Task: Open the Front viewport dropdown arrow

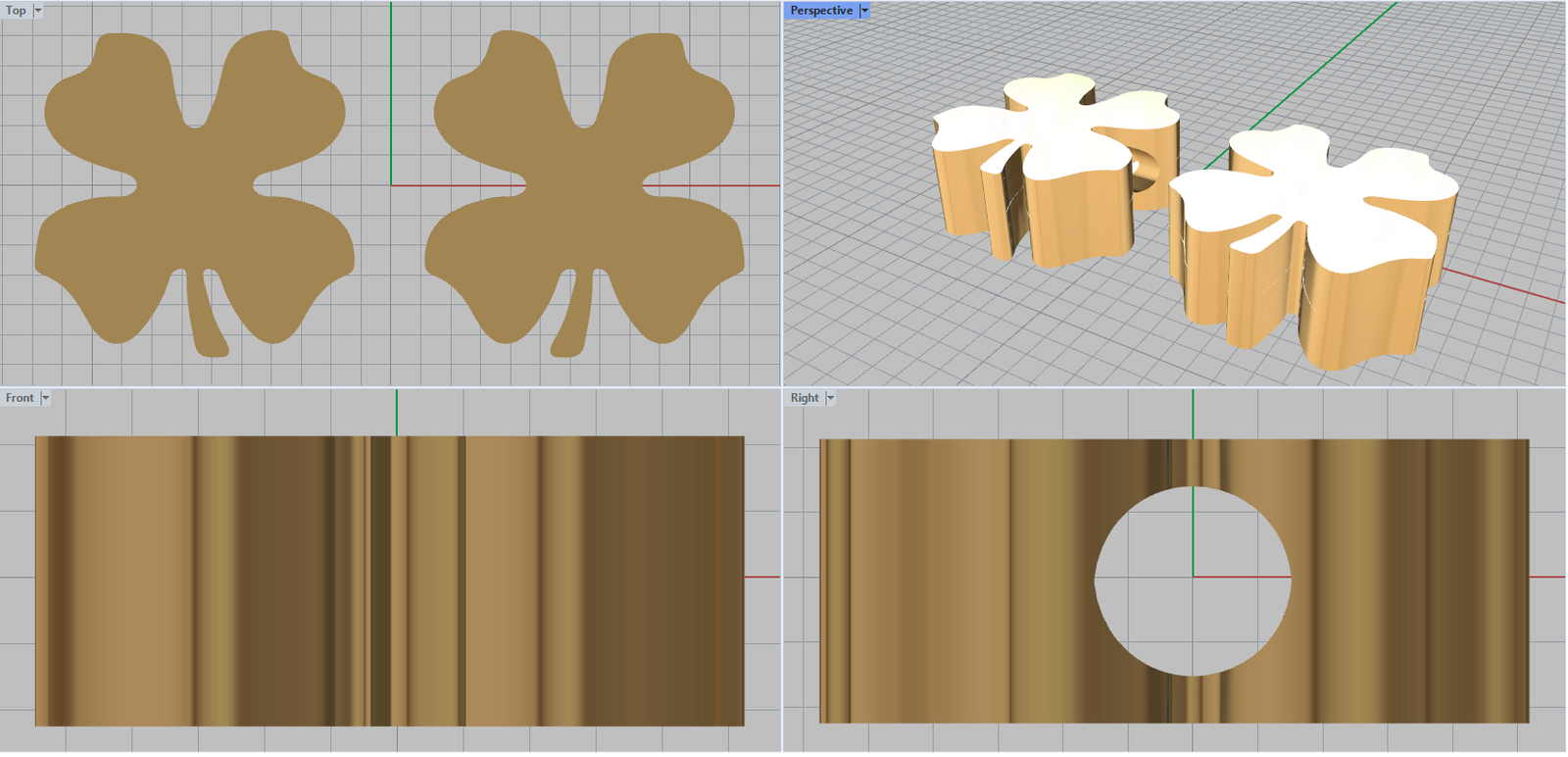Action: click(x=45, y=398)
